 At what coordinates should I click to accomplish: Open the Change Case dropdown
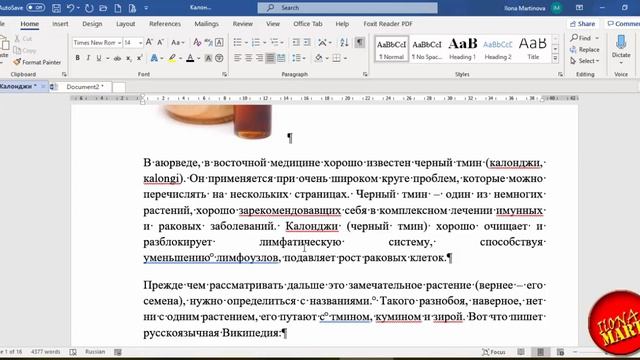[x=178, y=42]
